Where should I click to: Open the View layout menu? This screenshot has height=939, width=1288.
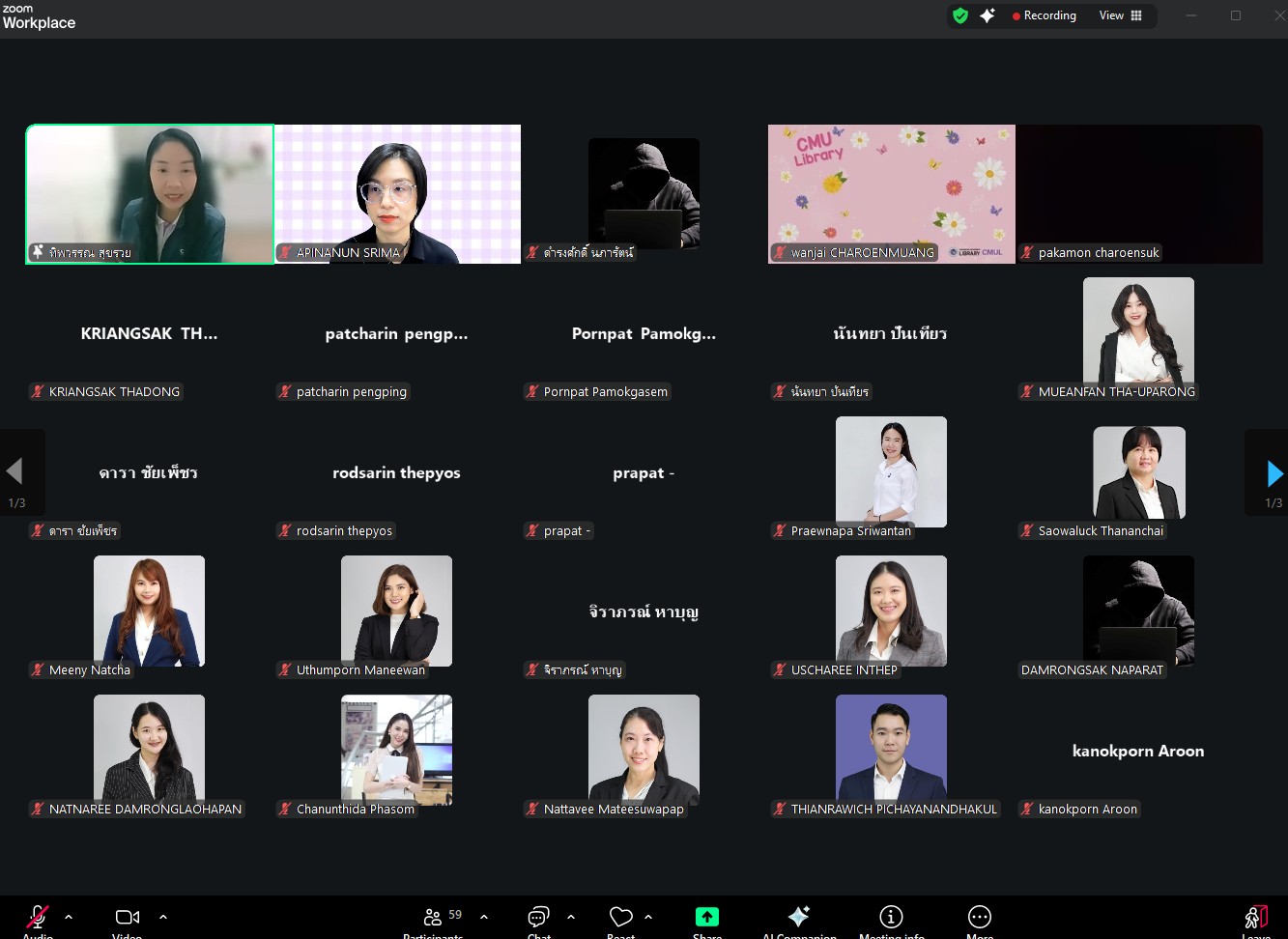coord(1121,15)
